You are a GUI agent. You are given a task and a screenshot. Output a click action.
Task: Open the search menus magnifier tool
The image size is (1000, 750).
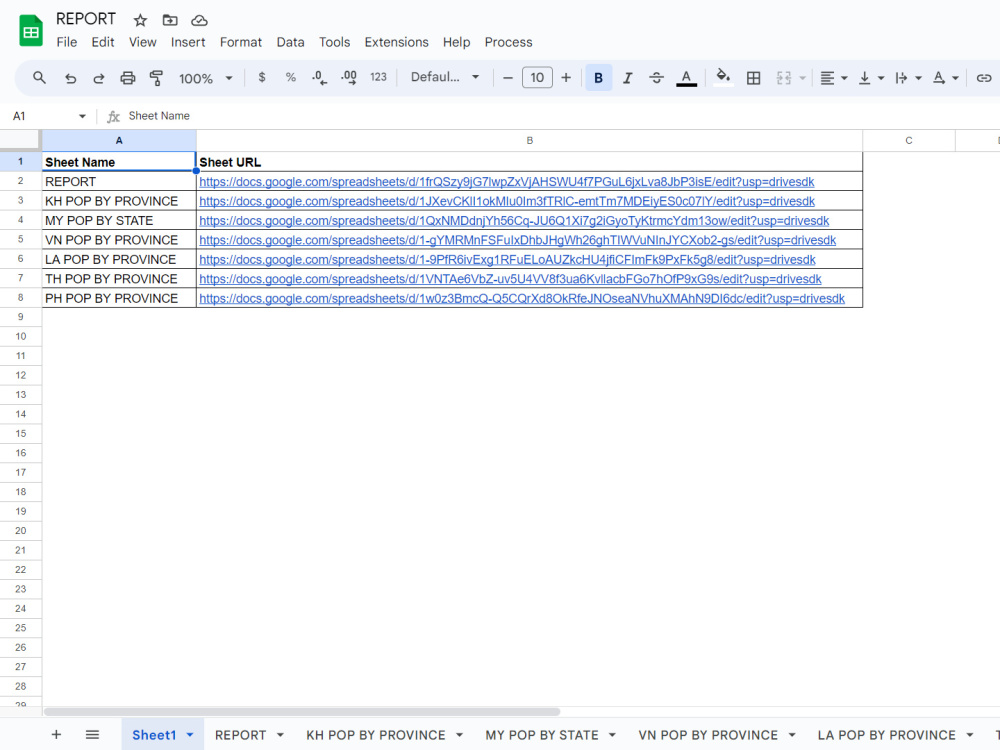click(40, 78)
